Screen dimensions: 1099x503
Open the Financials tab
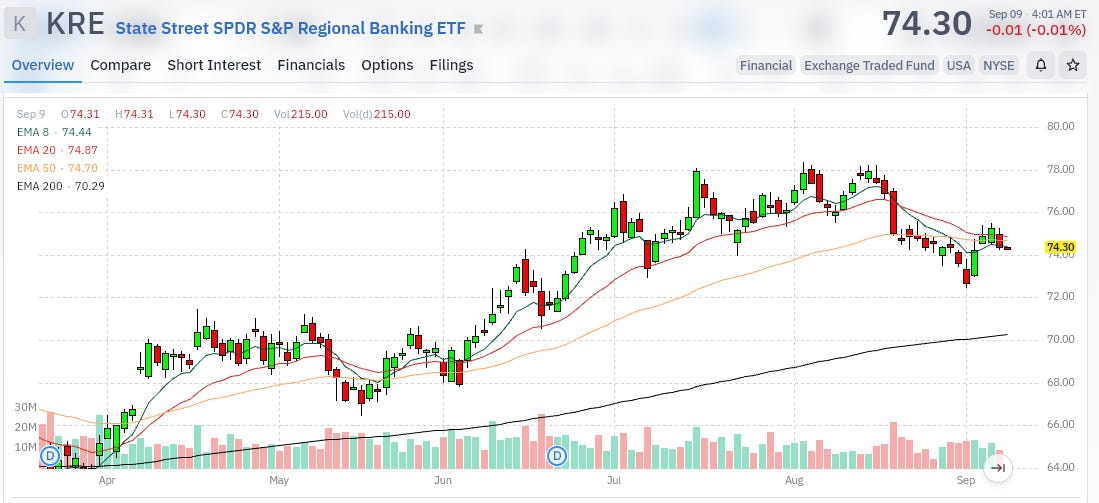pos(311,65)
